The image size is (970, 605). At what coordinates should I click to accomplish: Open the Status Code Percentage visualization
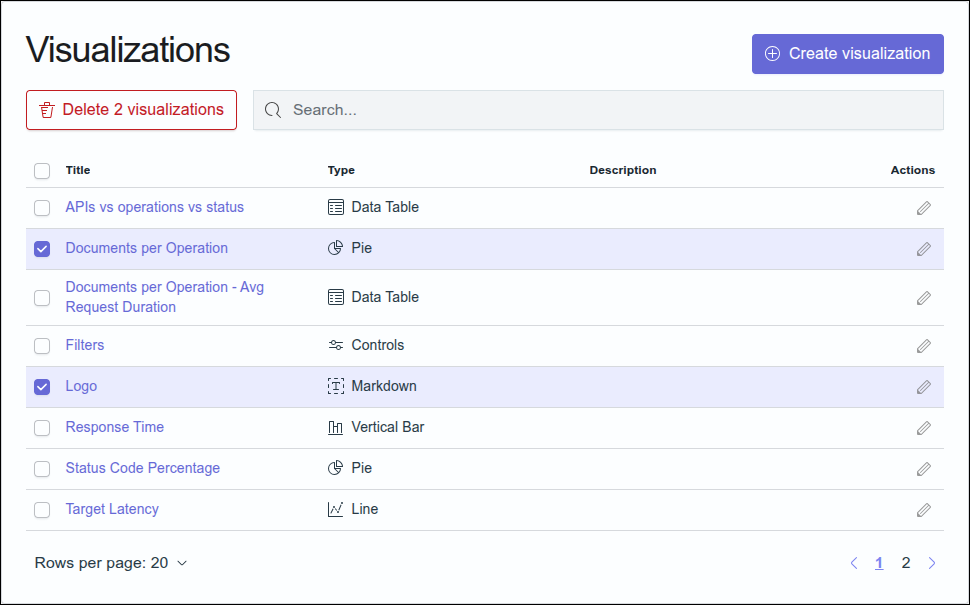pos(142,468)
